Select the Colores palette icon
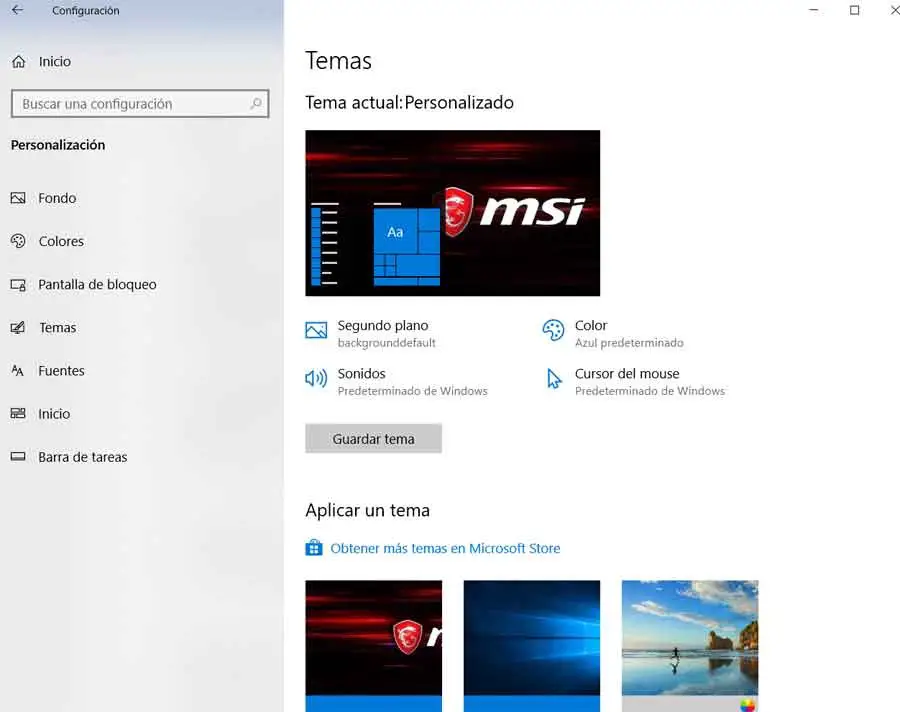This screenshot has width=900, height=712. 18,241
